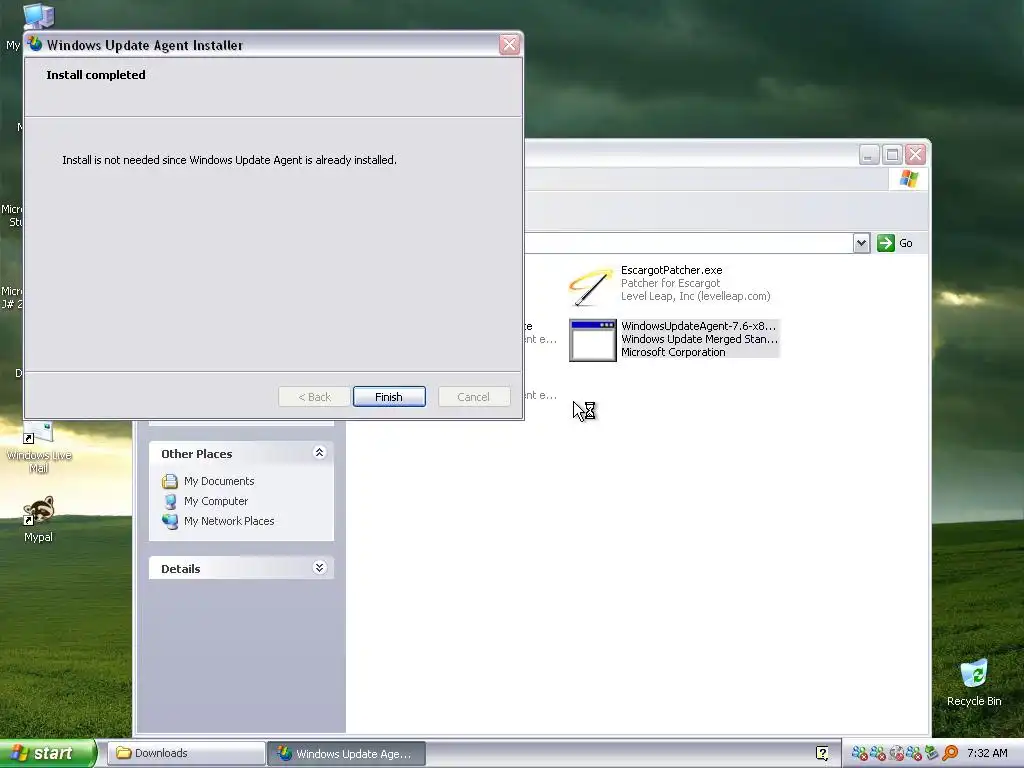Open the address bar dropdown arrow
Screen dimensions: 1024x768
861,243
